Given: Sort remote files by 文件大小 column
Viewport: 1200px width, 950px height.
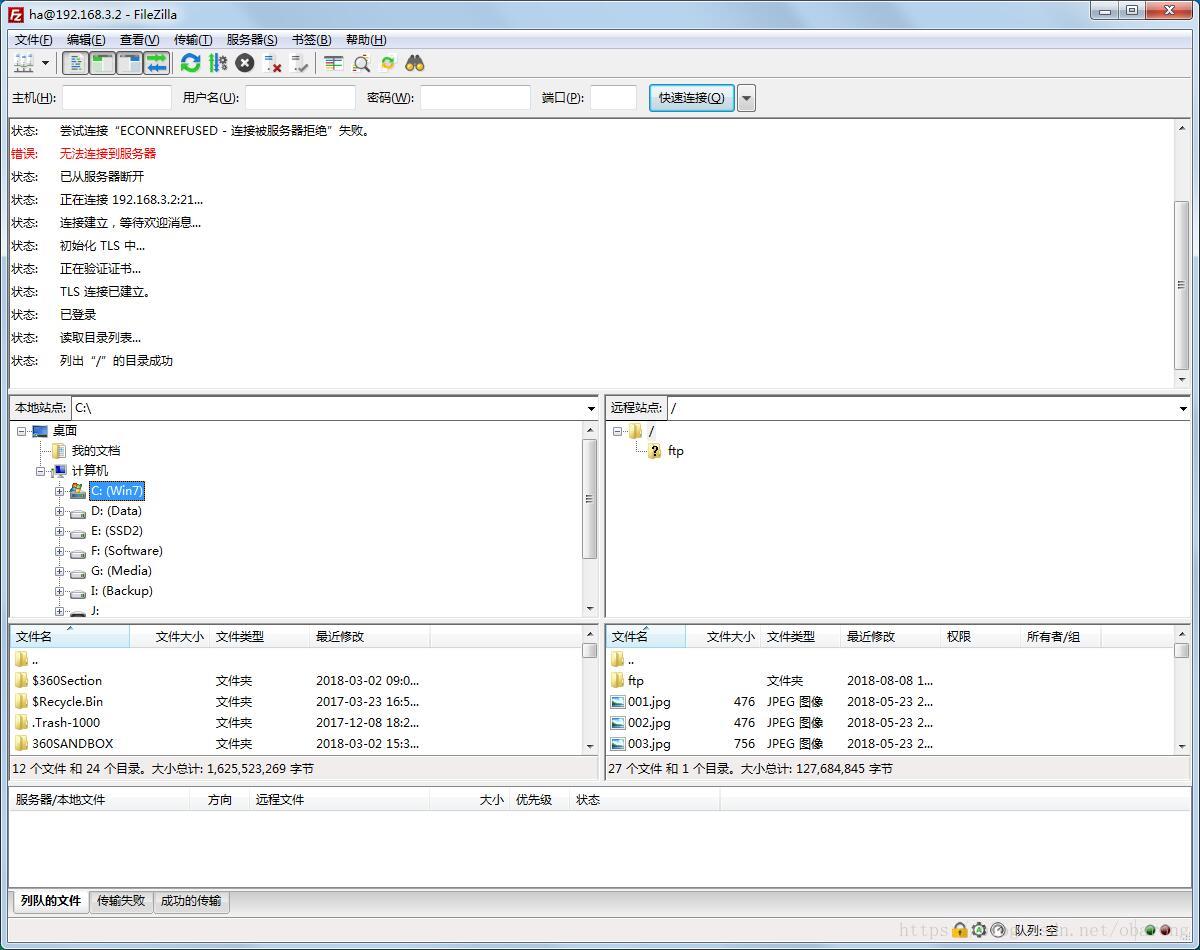Looking at the screenshot, I should coord(723,636).
